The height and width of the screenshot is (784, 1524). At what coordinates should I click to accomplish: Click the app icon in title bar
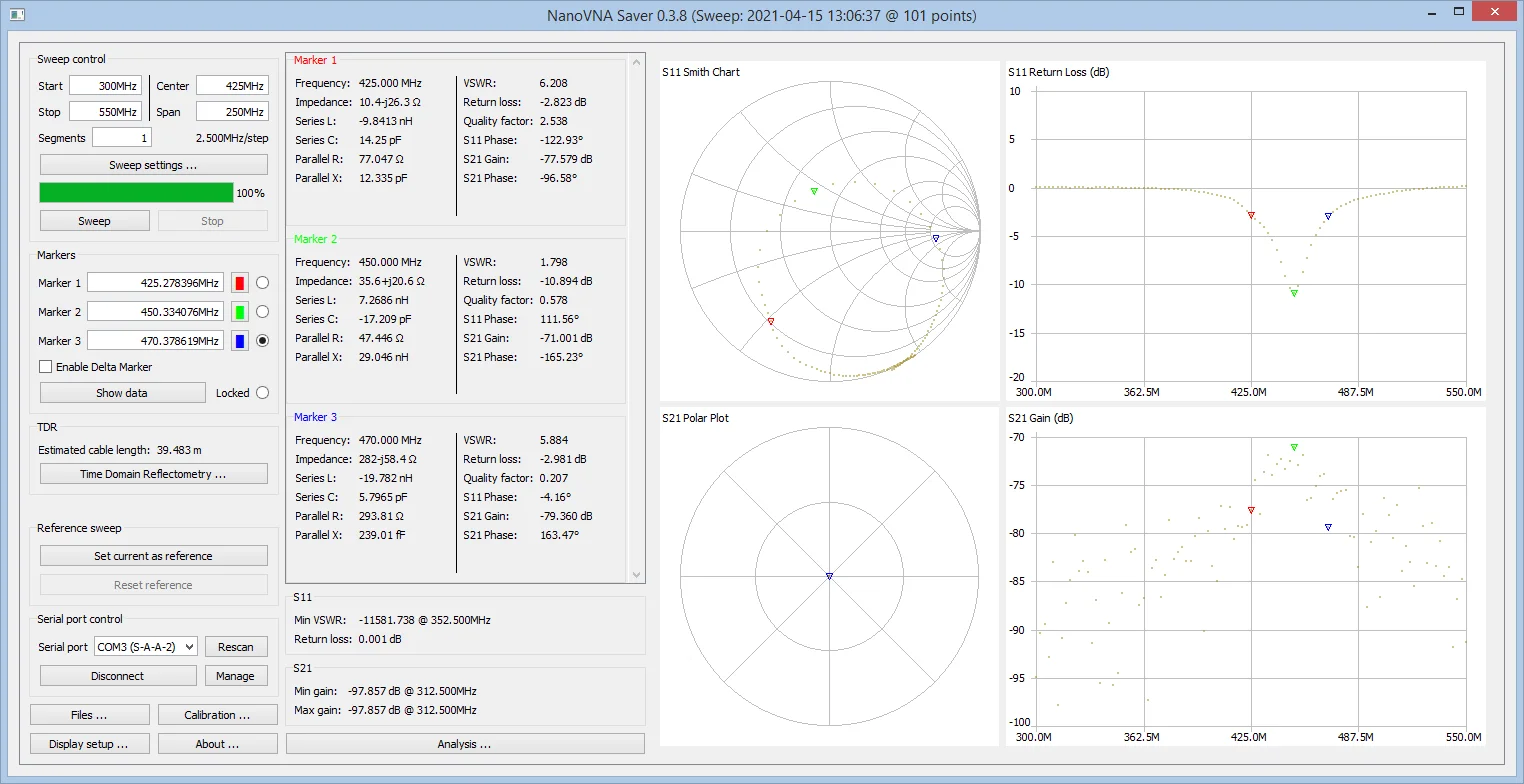pos(15,15)
